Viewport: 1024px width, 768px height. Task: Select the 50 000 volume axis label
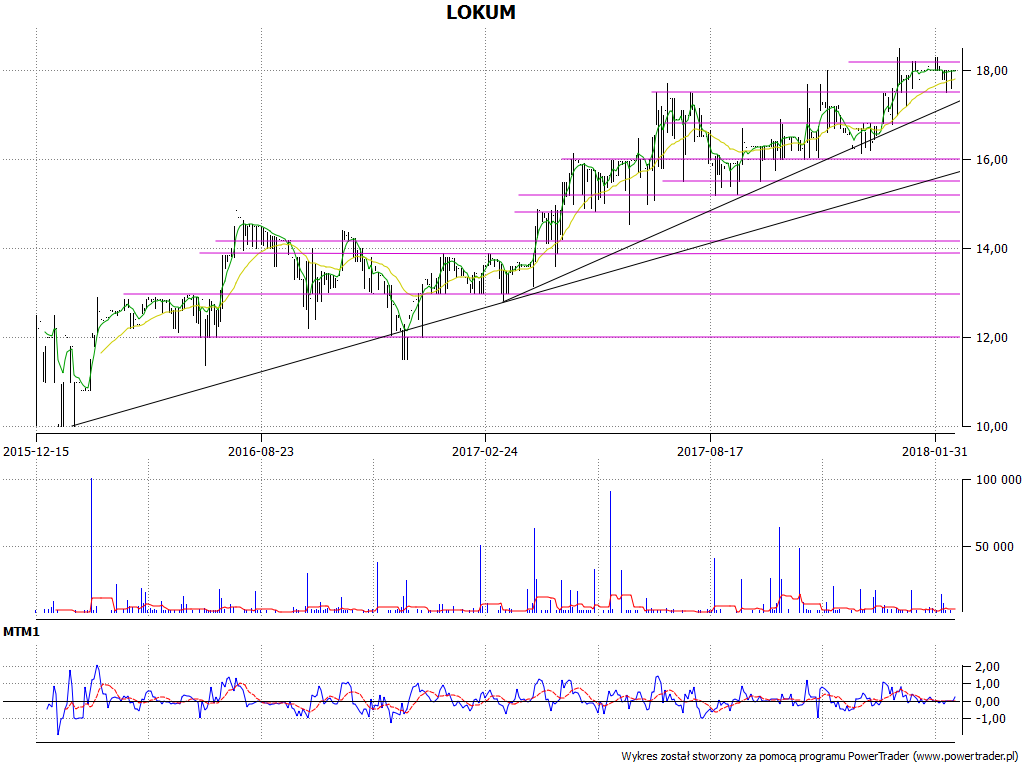(995, 547)
